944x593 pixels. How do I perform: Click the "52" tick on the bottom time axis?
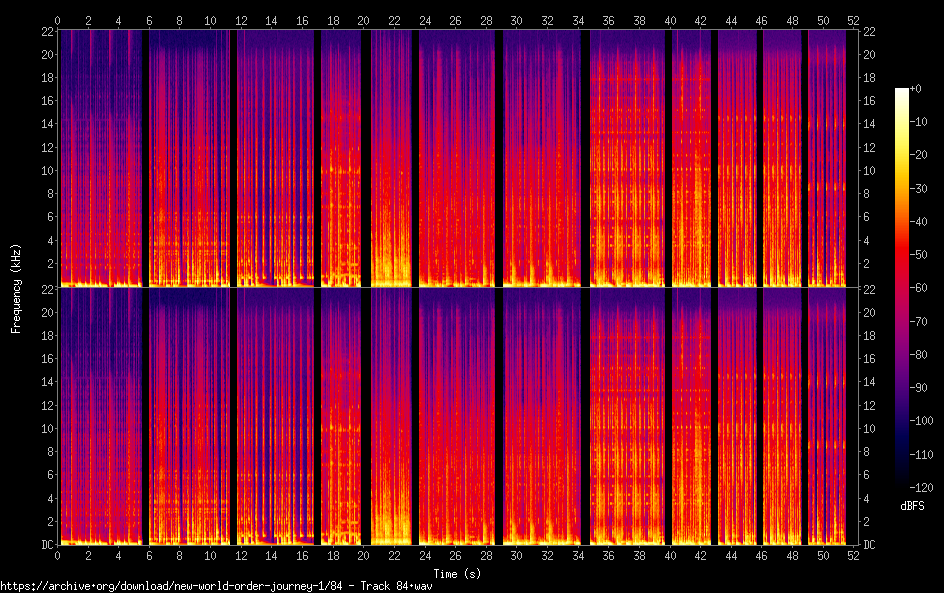pos(852,554)
